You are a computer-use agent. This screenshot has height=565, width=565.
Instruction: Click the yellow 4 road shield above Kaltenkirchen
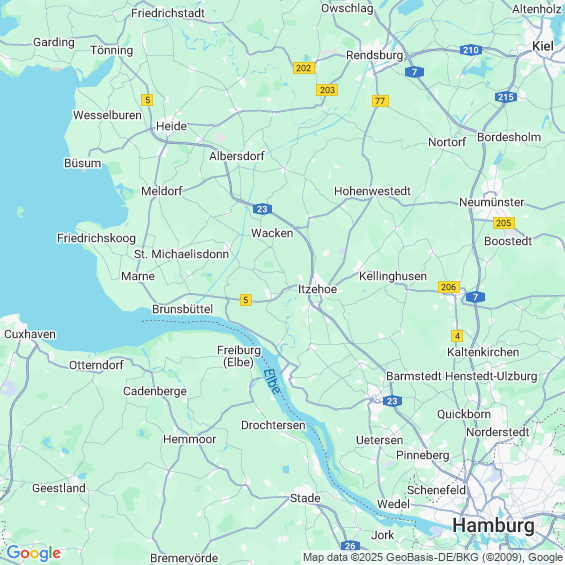pyautogui.click(x=457, y=336)
